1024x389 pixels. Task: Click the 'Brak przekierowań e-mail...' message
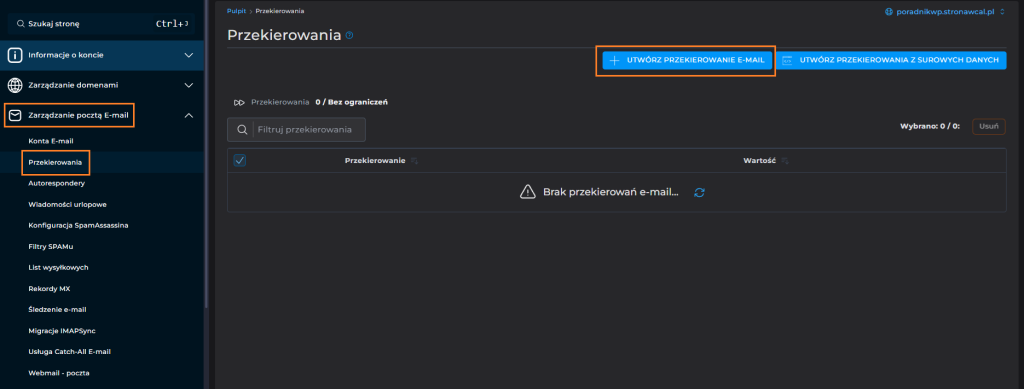point(611,193)
